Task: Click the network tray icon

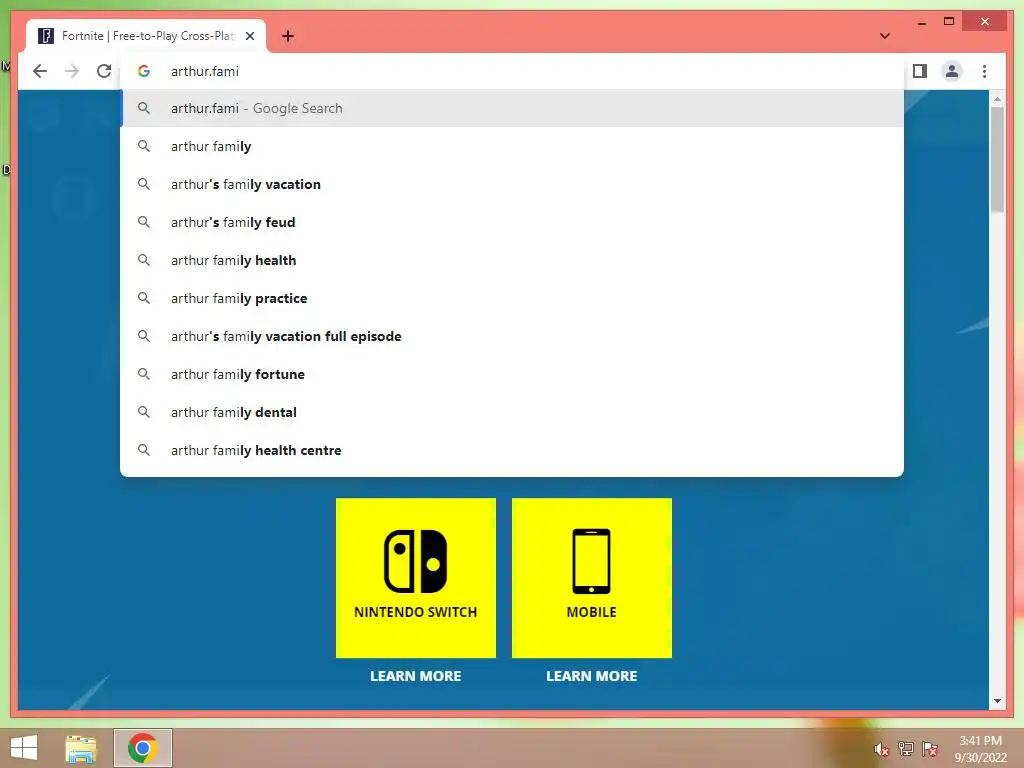Action: click(x=906, y=749)
